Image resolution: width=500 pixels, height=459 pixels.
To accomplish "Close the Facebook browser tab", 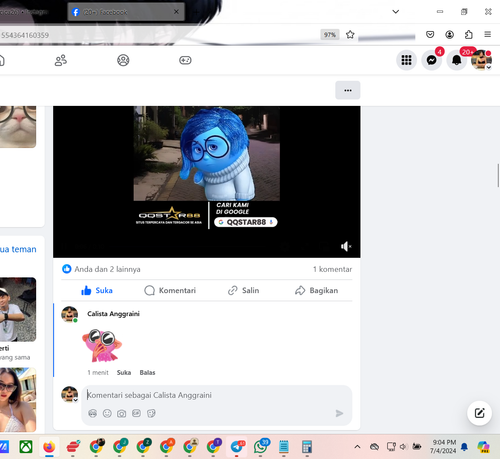I will pos(176,12).
